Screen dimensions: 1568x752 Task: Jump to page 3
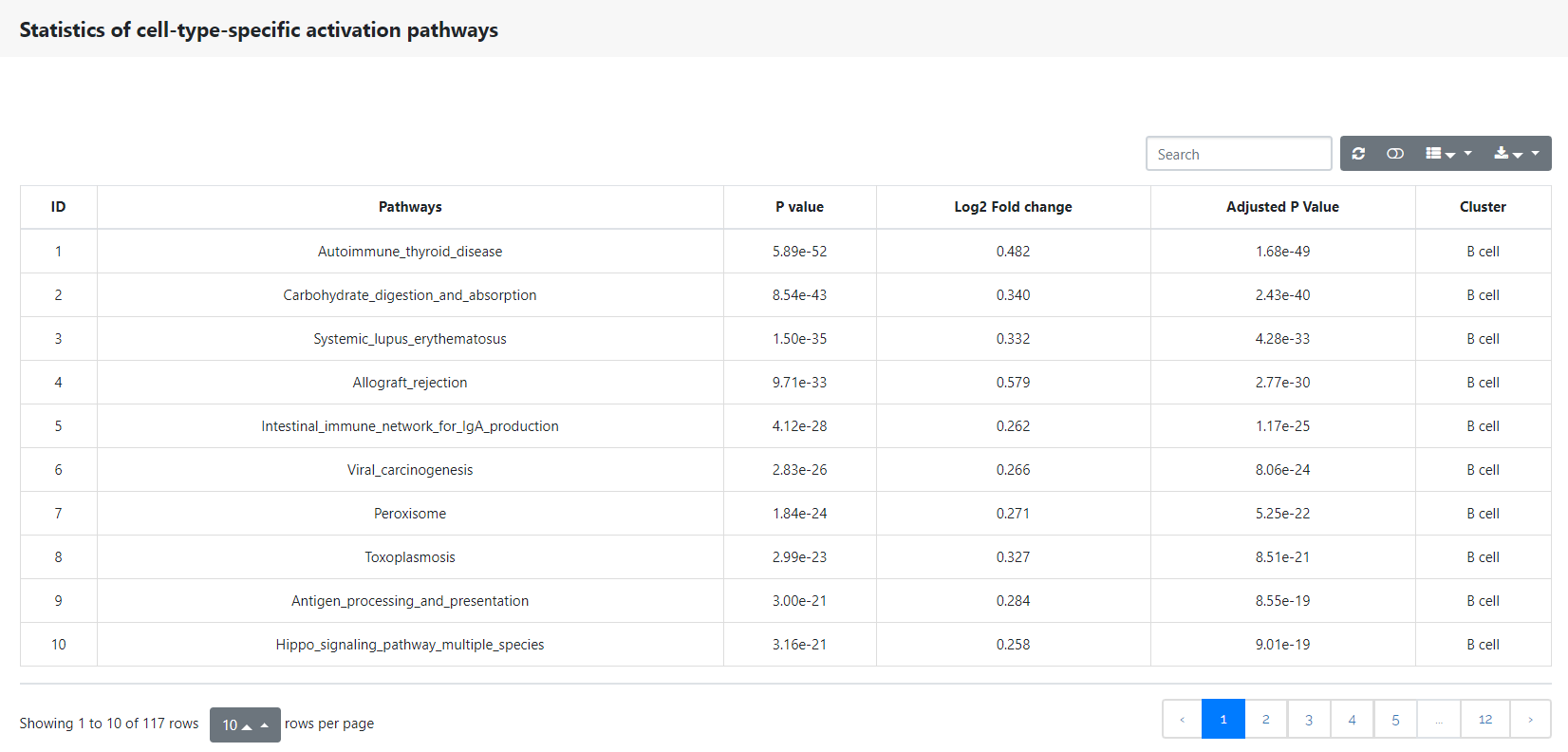click(1309, 720)
